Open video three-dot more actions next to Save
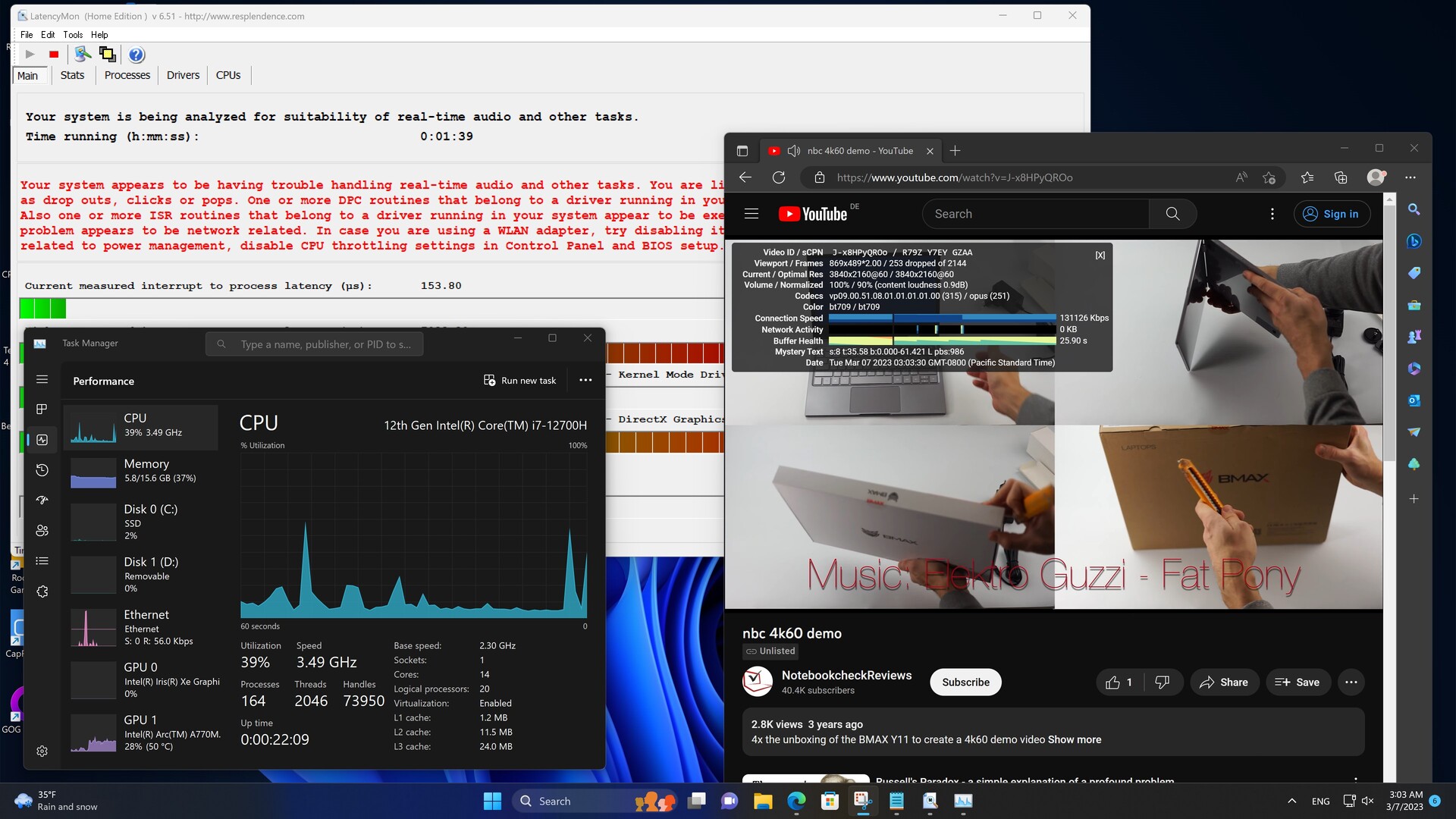Screen dimensions: 1456x819 pos(1351,682)
